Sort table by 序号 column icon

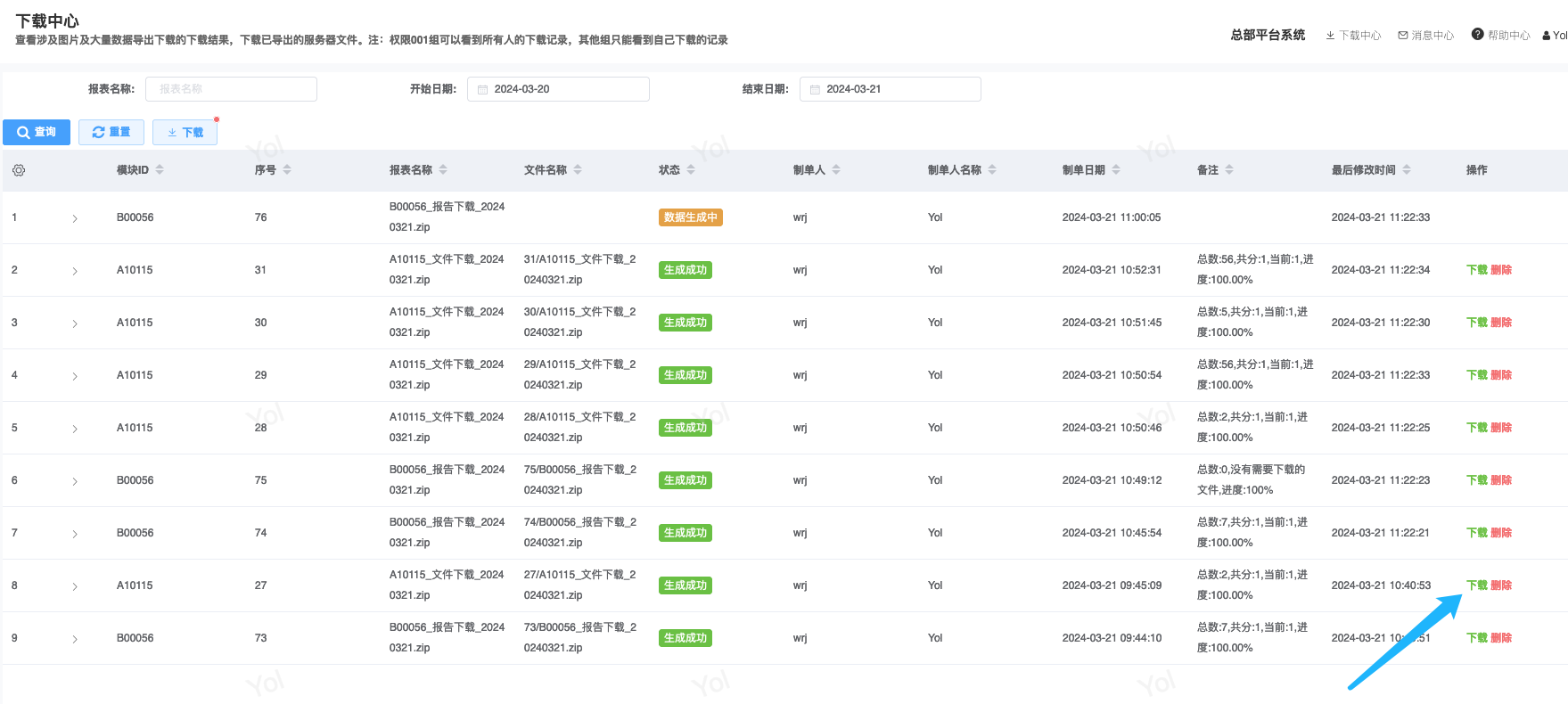coord(287,170)
